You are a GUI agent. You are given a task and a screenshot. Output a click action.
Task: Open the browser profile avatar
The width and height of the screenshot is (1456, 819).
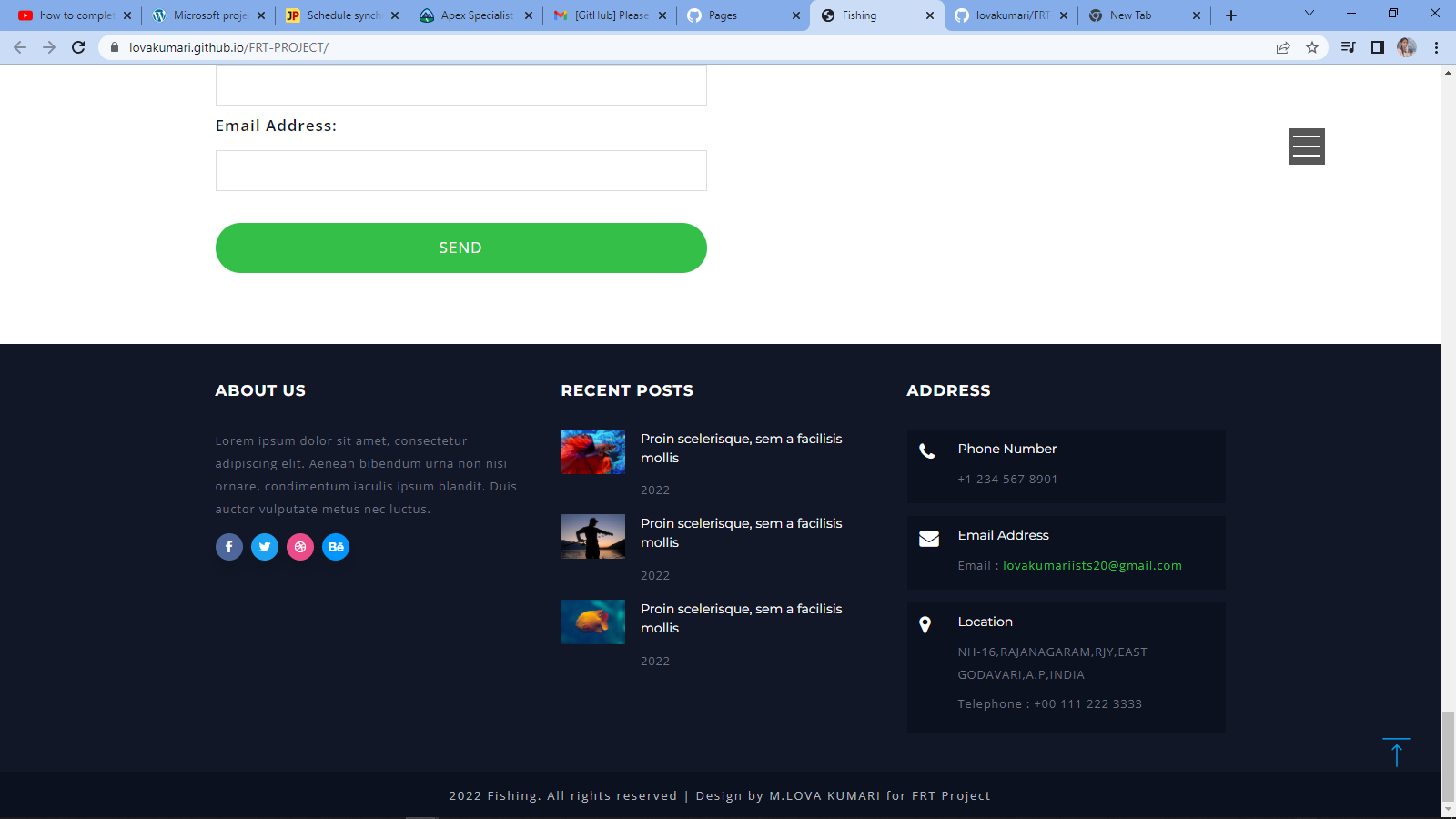1408,47
